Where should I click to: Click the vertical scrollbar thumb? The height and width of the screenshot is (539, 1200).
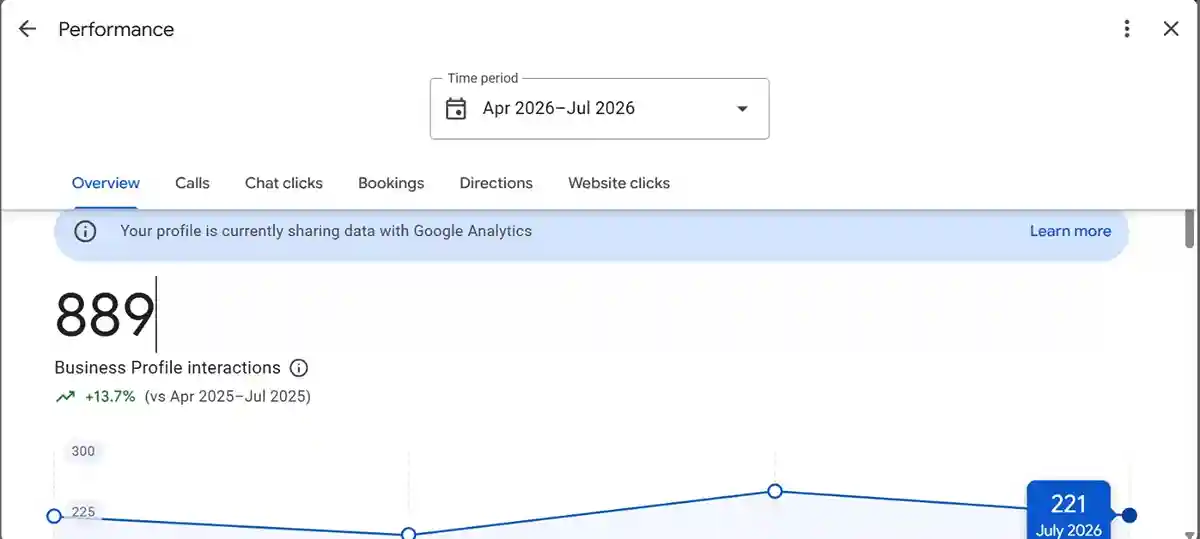[x=1189, y=228]
